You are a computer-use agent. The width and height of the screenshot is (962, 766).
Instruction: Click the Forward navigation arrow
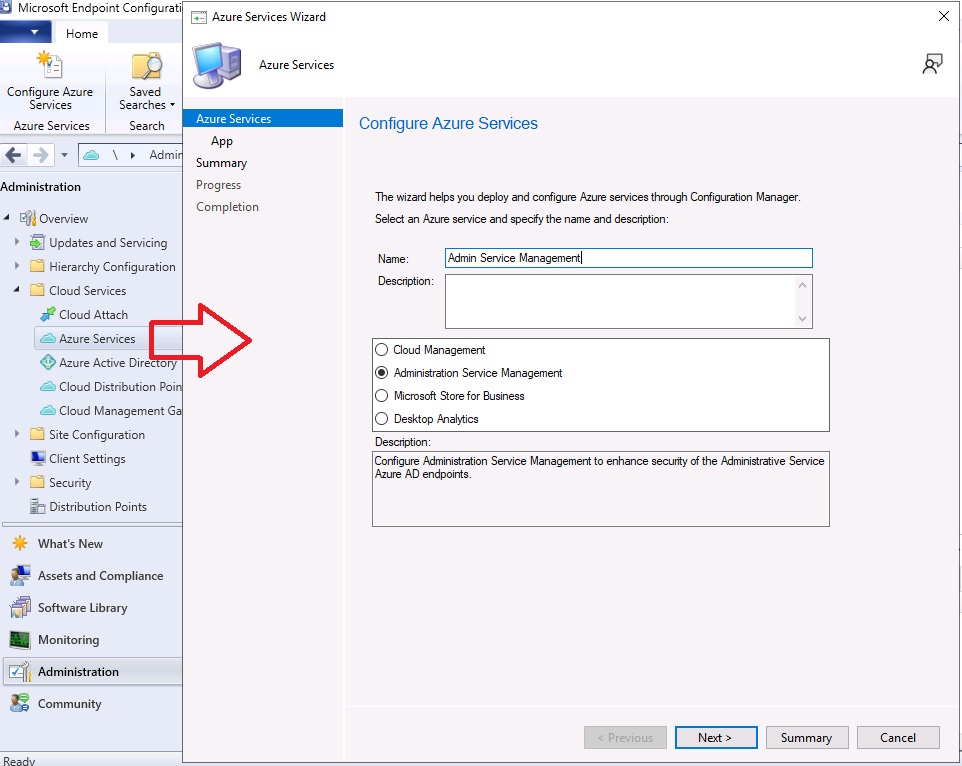(40, 155)
